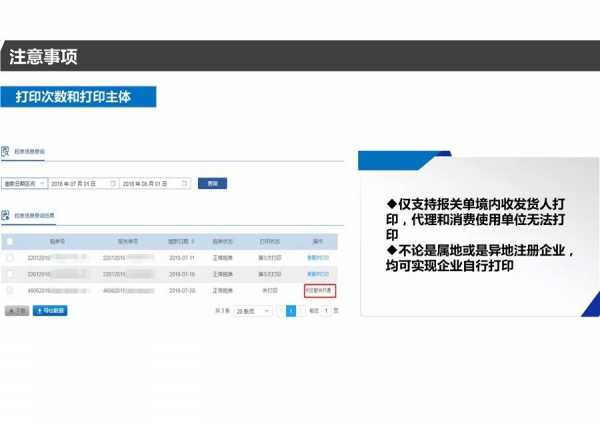Click the go-to page number input field
Viewport: 600px width, 424px height.
click(x=325, y=311)
